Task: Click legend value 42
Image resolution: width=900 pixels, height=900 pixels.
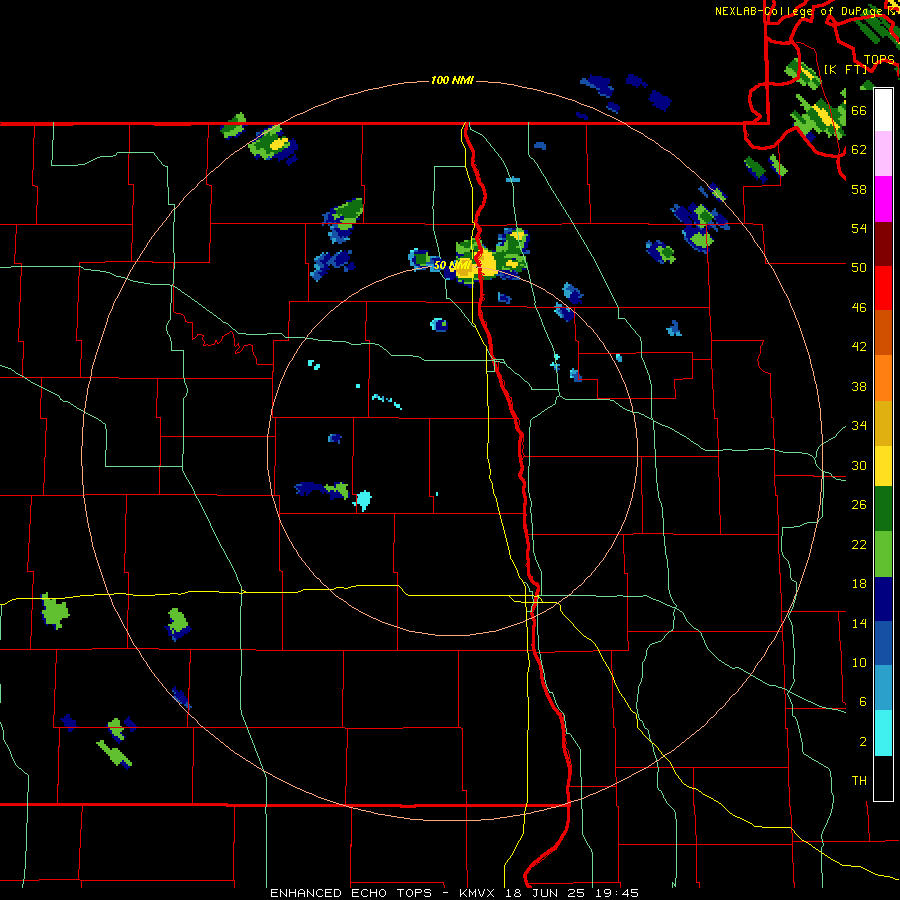Action: (x=859, y=347)
